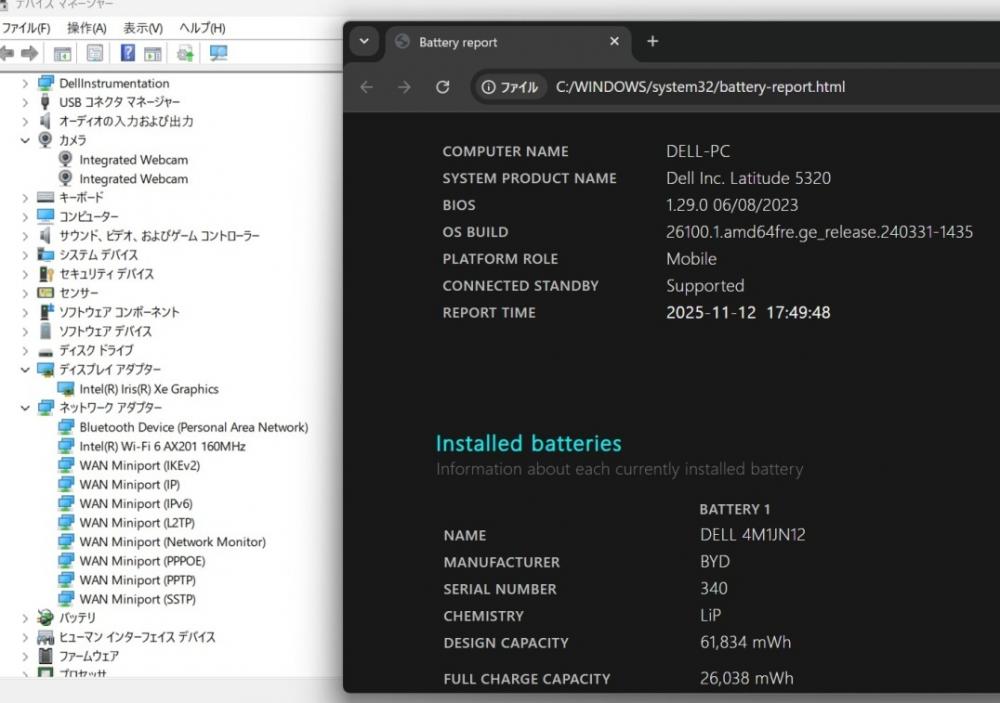Click the browser back arrow
Image resolution: width=1000 pixels, height=703 pixels.
pos(366,87)
